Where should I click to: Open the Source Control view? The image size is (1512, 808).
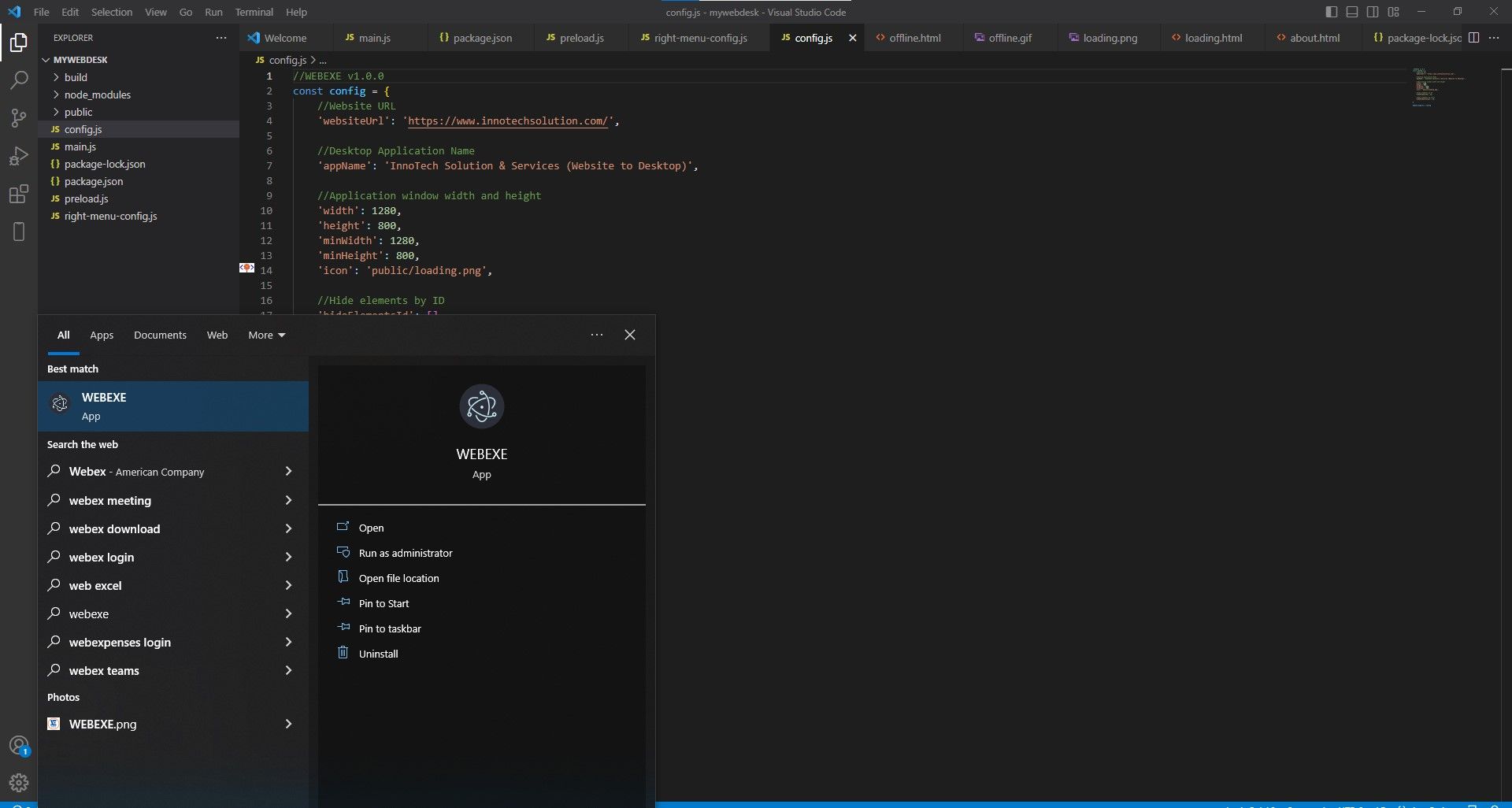(x=19, y=118)
